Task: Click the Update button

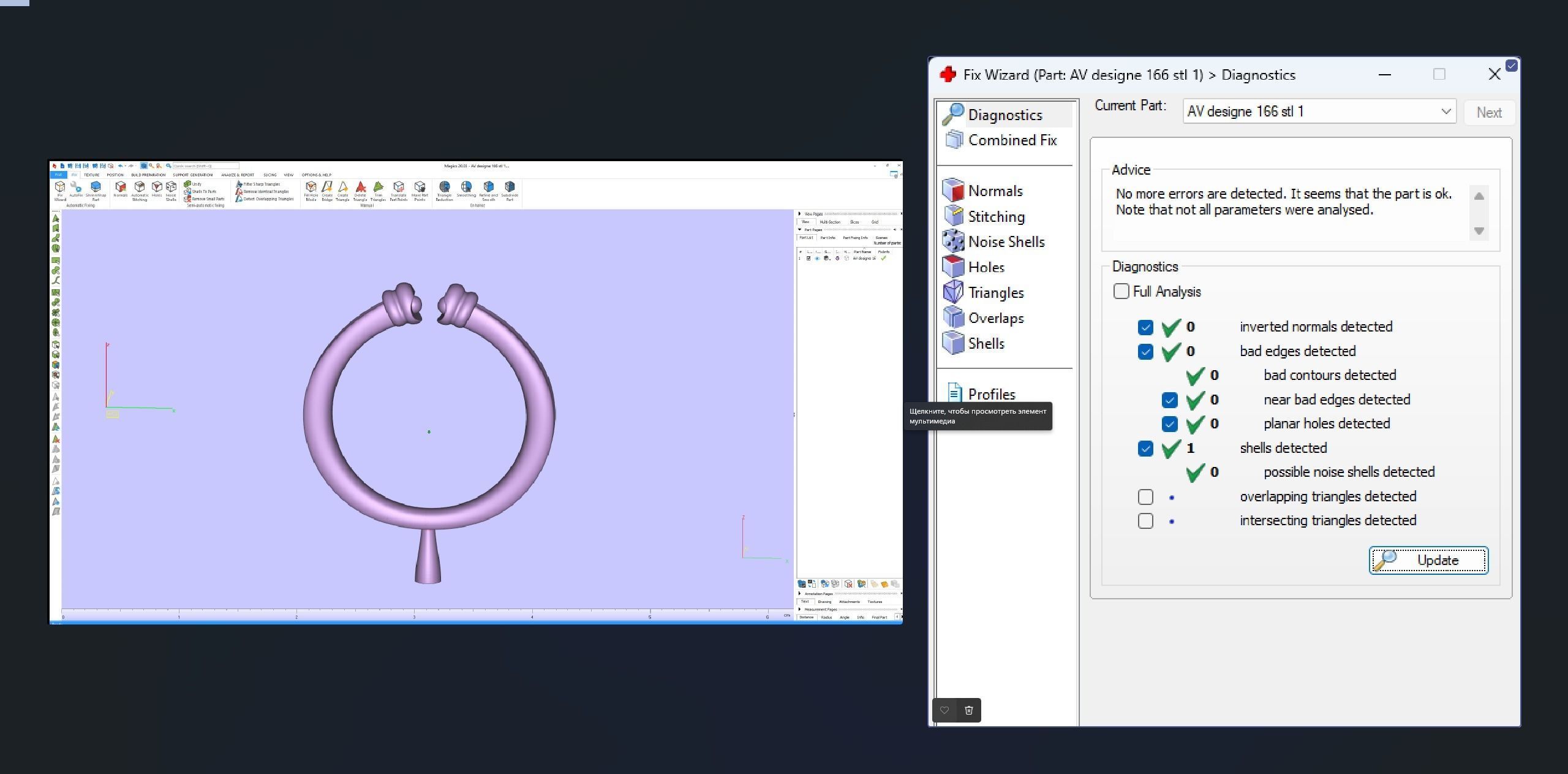Action: click(1428, 561)
